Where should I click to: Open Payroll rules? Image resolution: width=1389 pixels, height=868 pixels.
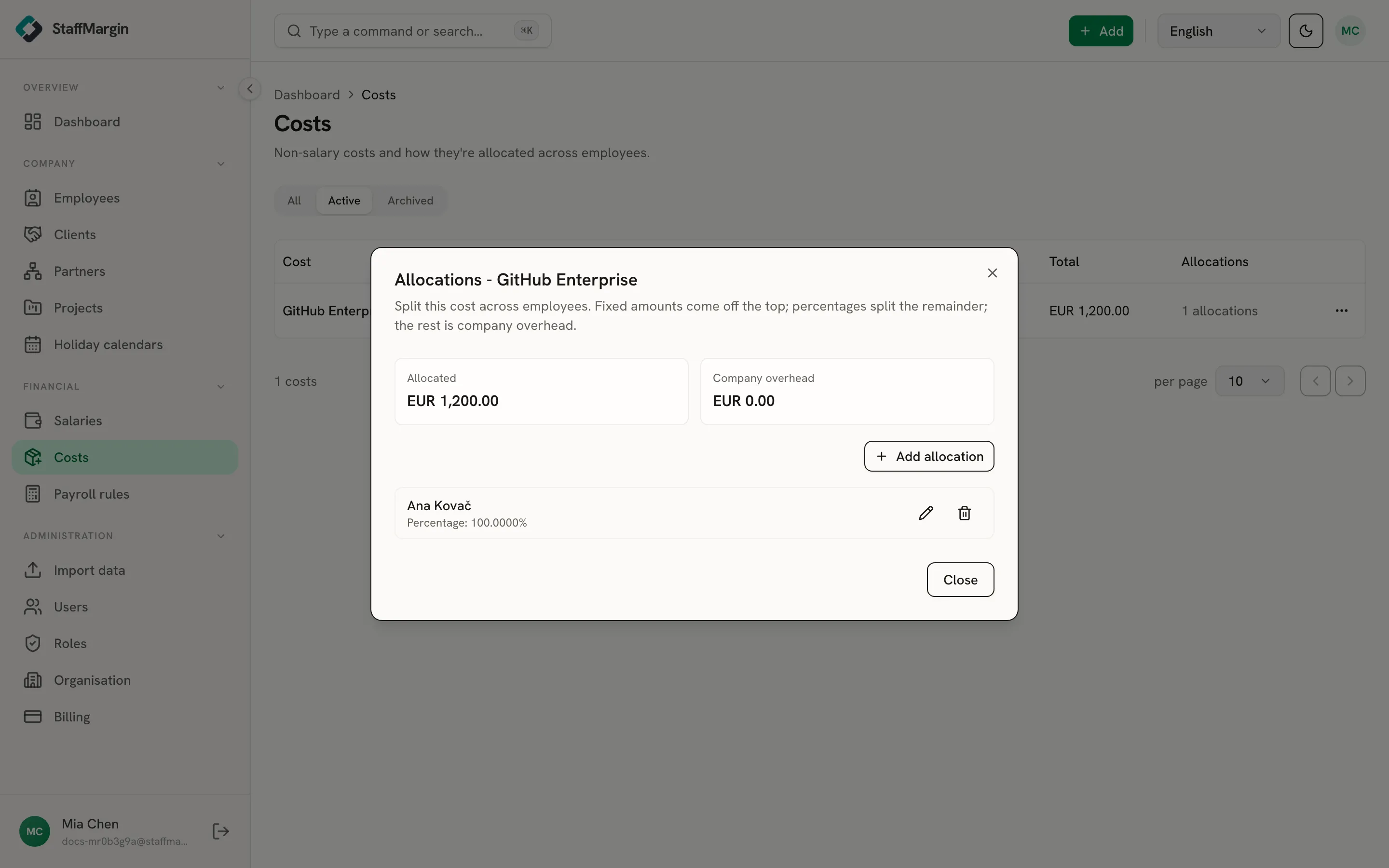coord(124,494)
